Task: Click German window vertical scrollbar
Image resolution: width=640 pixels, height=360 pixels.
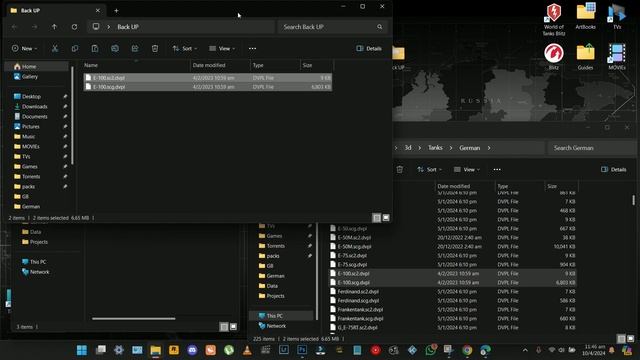Action: pos(633,200)
